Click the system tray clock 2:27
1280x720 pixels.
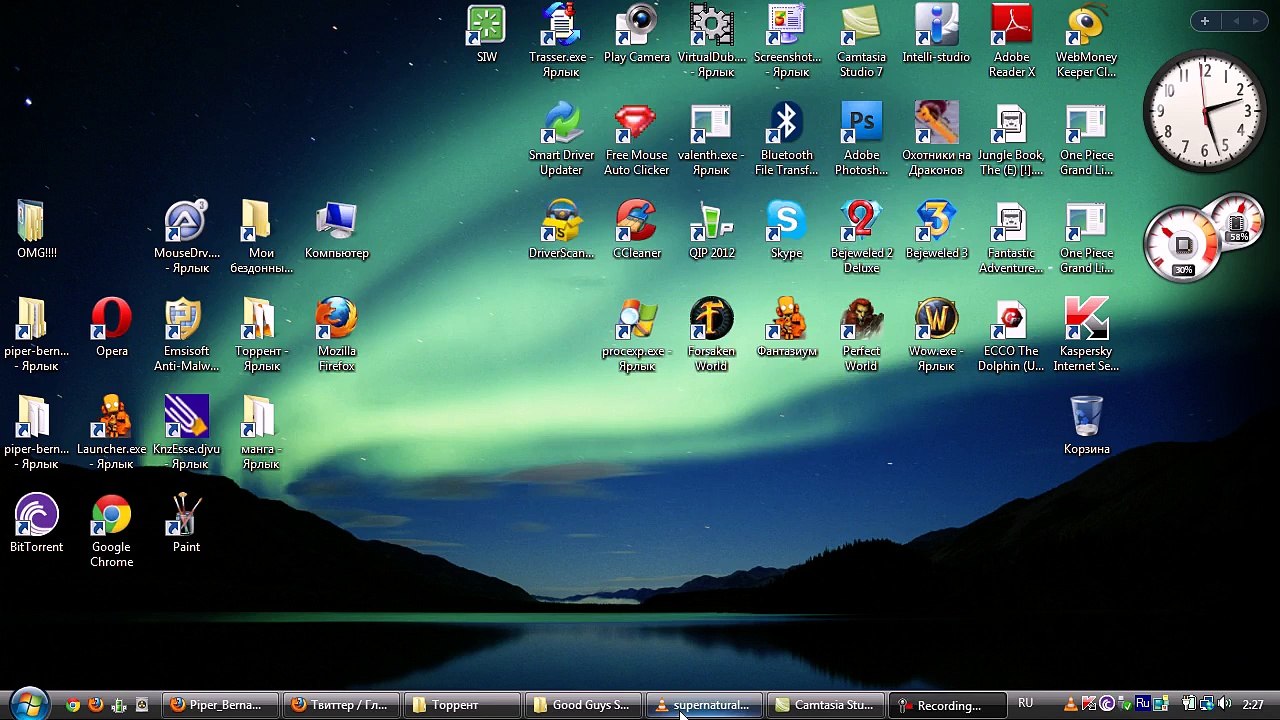tap(1253, 705)
